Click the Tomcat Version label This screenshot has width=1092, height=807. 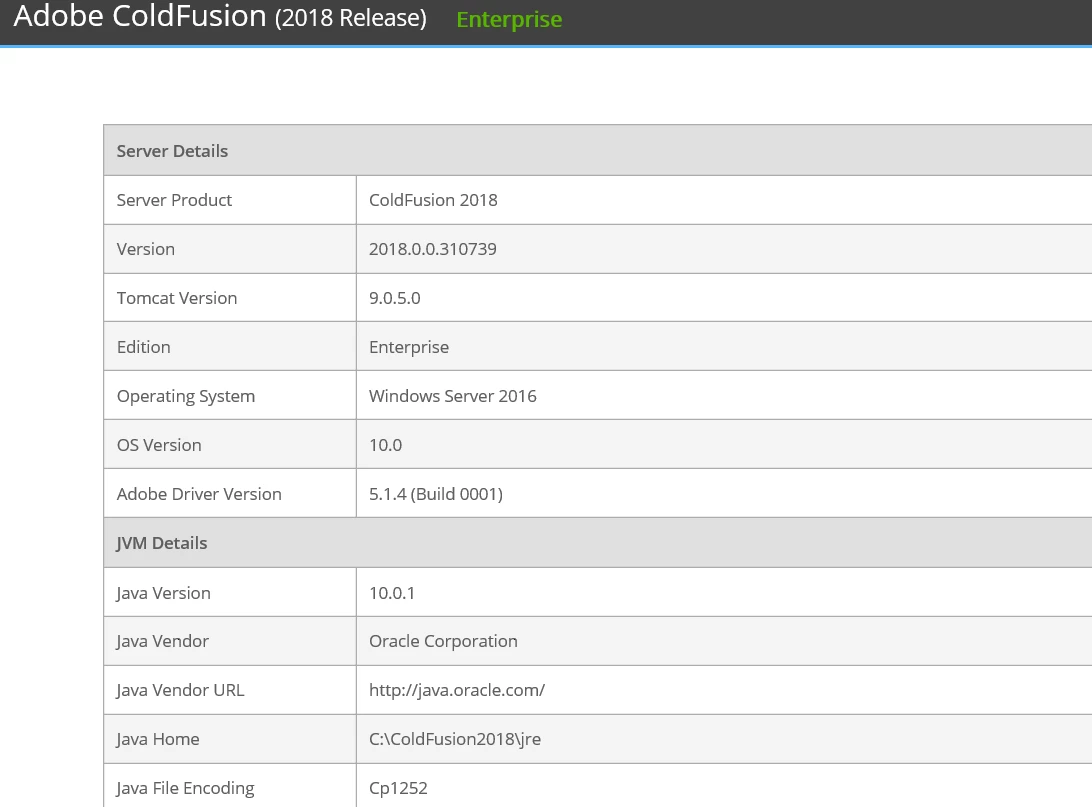point(177,298)
